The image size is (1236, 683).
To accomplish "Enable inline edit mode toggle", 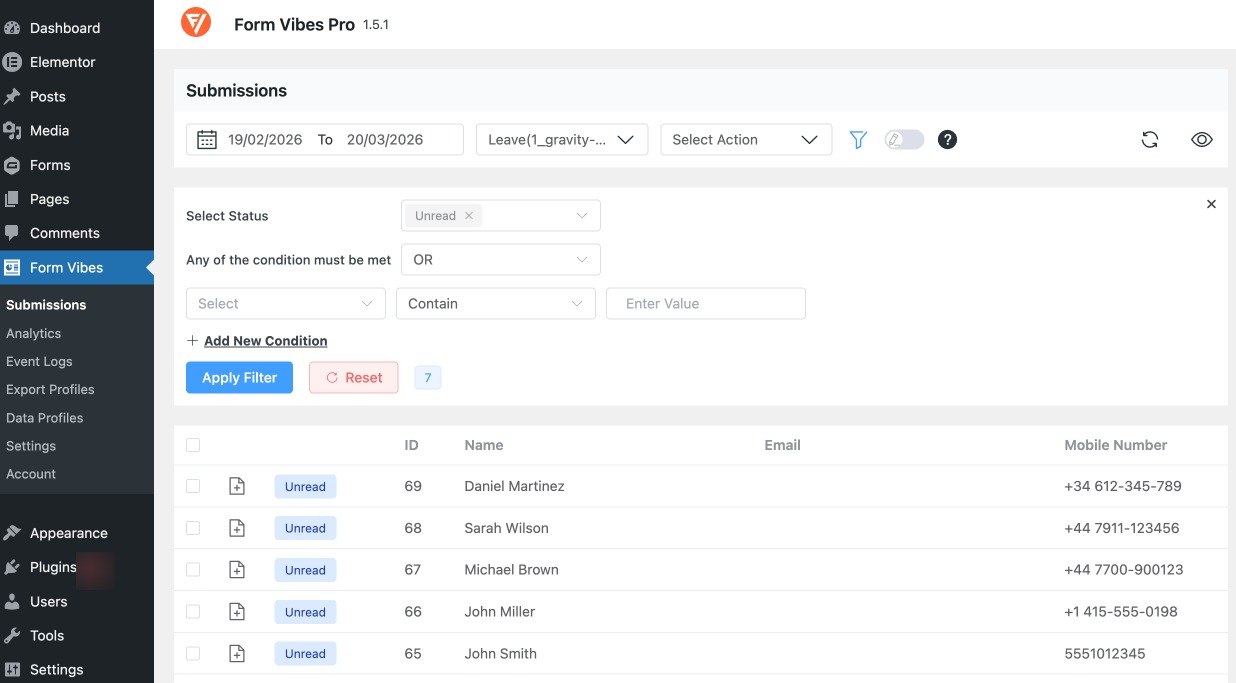I will (903, 139).
